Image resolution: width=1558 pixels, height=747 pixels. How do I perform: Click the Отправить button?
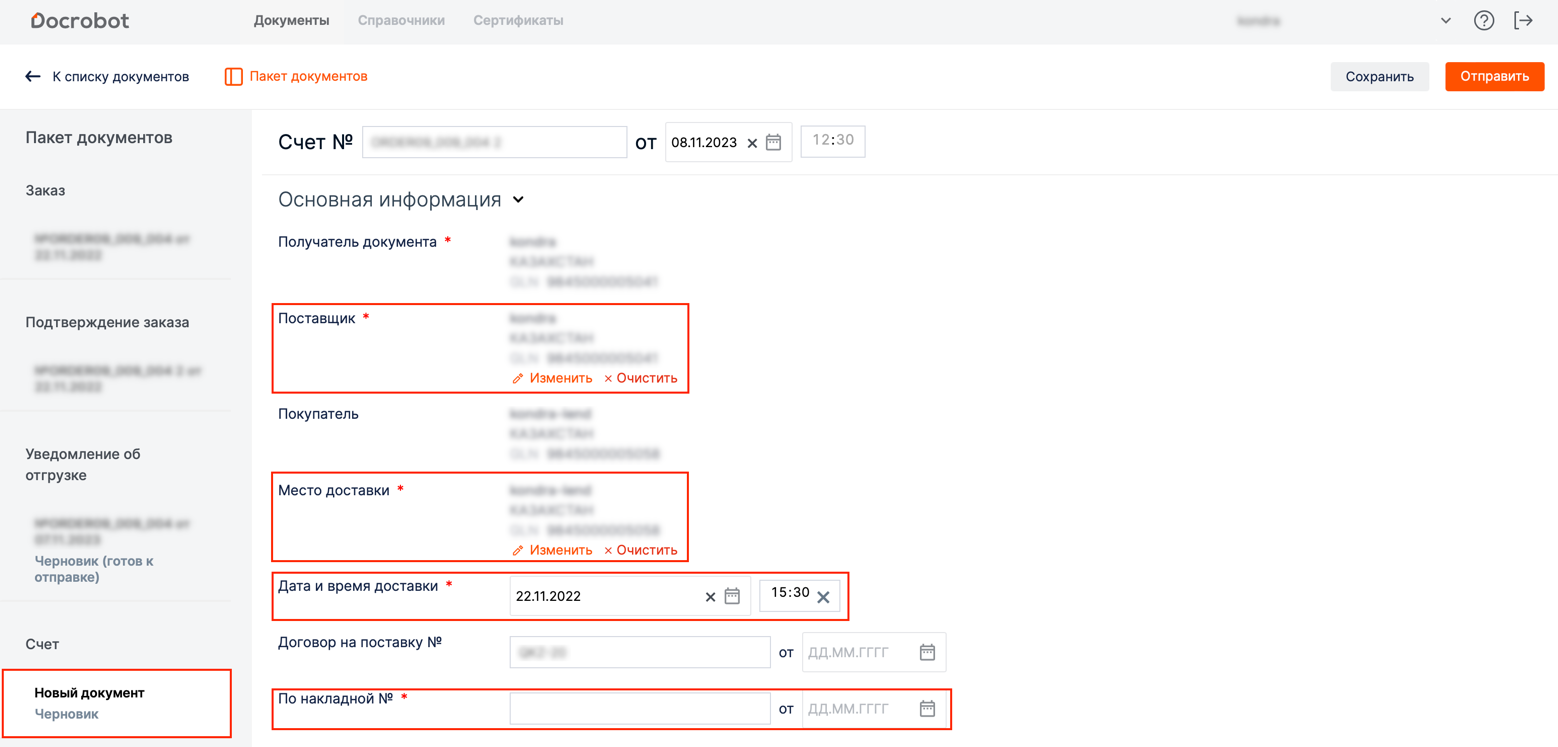1494,76
